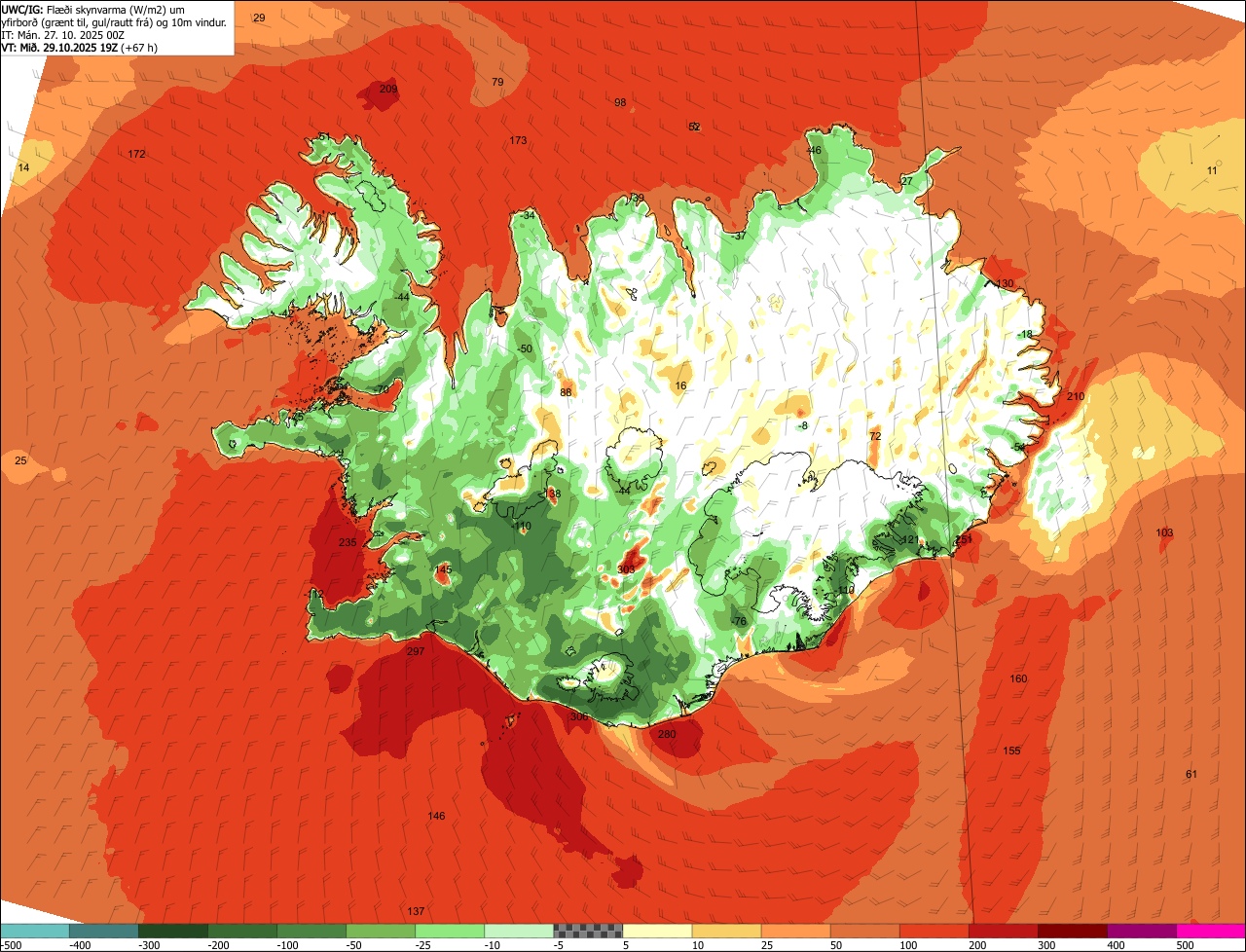1246x952 pixels.
Task: Click the map value 145
Action: point(443,569)
